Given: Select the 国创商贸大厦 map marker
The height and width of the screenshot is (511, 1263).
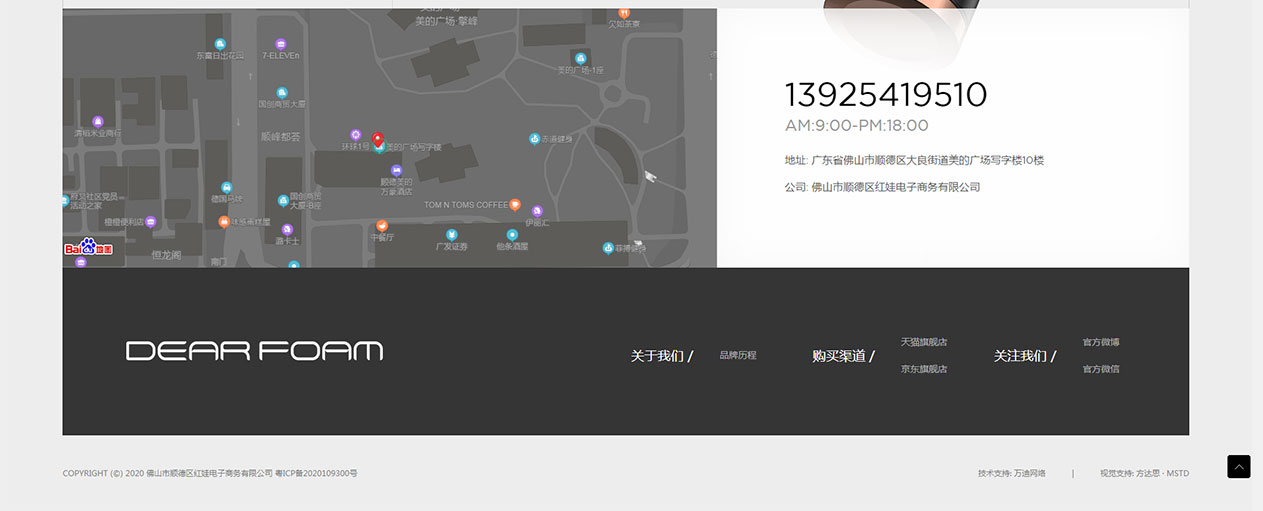Looking at the screenshot, I should (282, 92).
